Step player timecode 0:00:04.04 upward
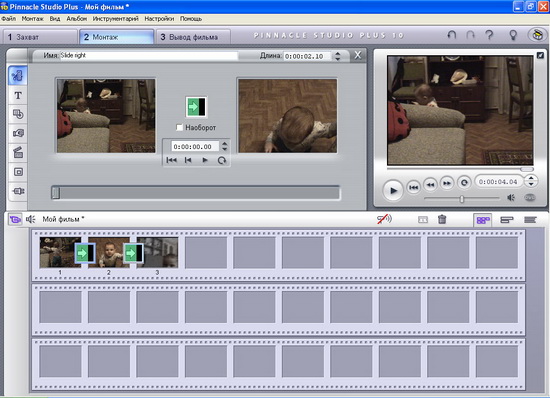This screenshot has height=398, width=550. (531, 179)
